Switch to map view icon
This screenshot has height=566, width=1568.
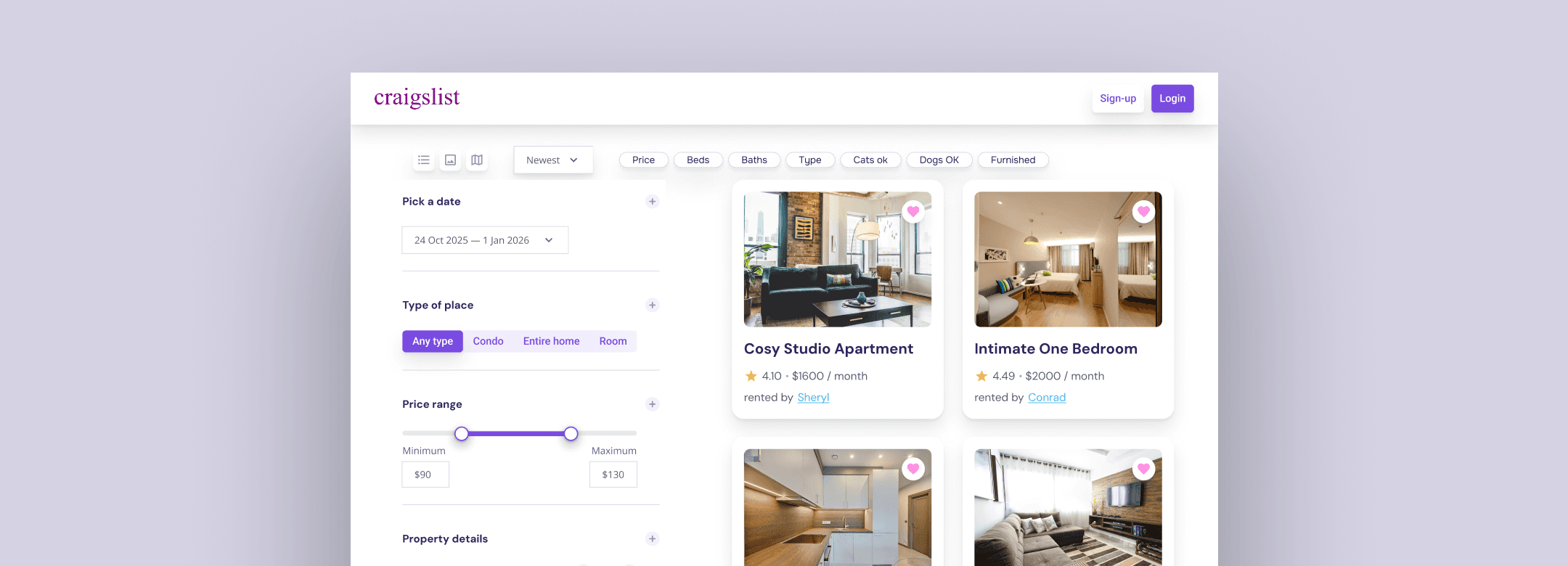click(477, 160)
